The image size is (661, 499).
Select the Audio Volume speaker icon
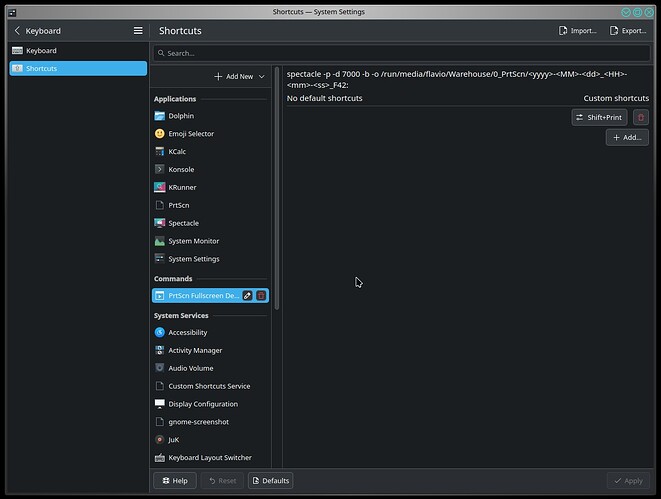pyautogui.click(x=159, y=368)
